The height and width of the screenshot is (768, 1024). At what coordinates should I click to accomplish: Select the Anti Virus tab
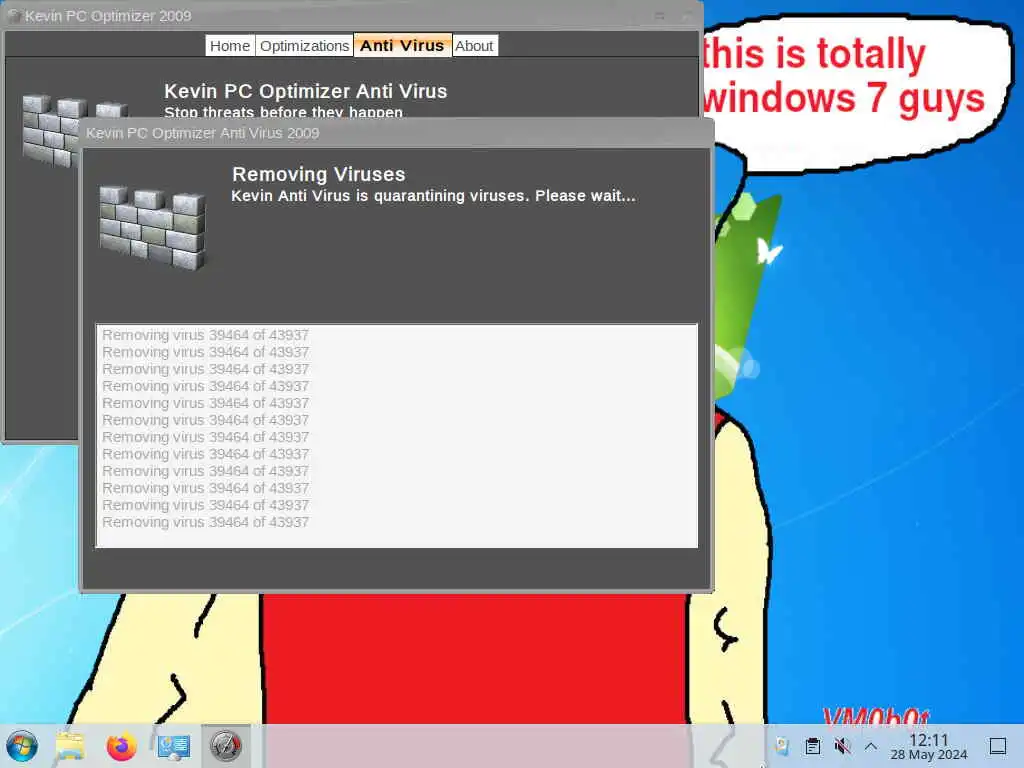pyautogui.click(x=402, y=46)
